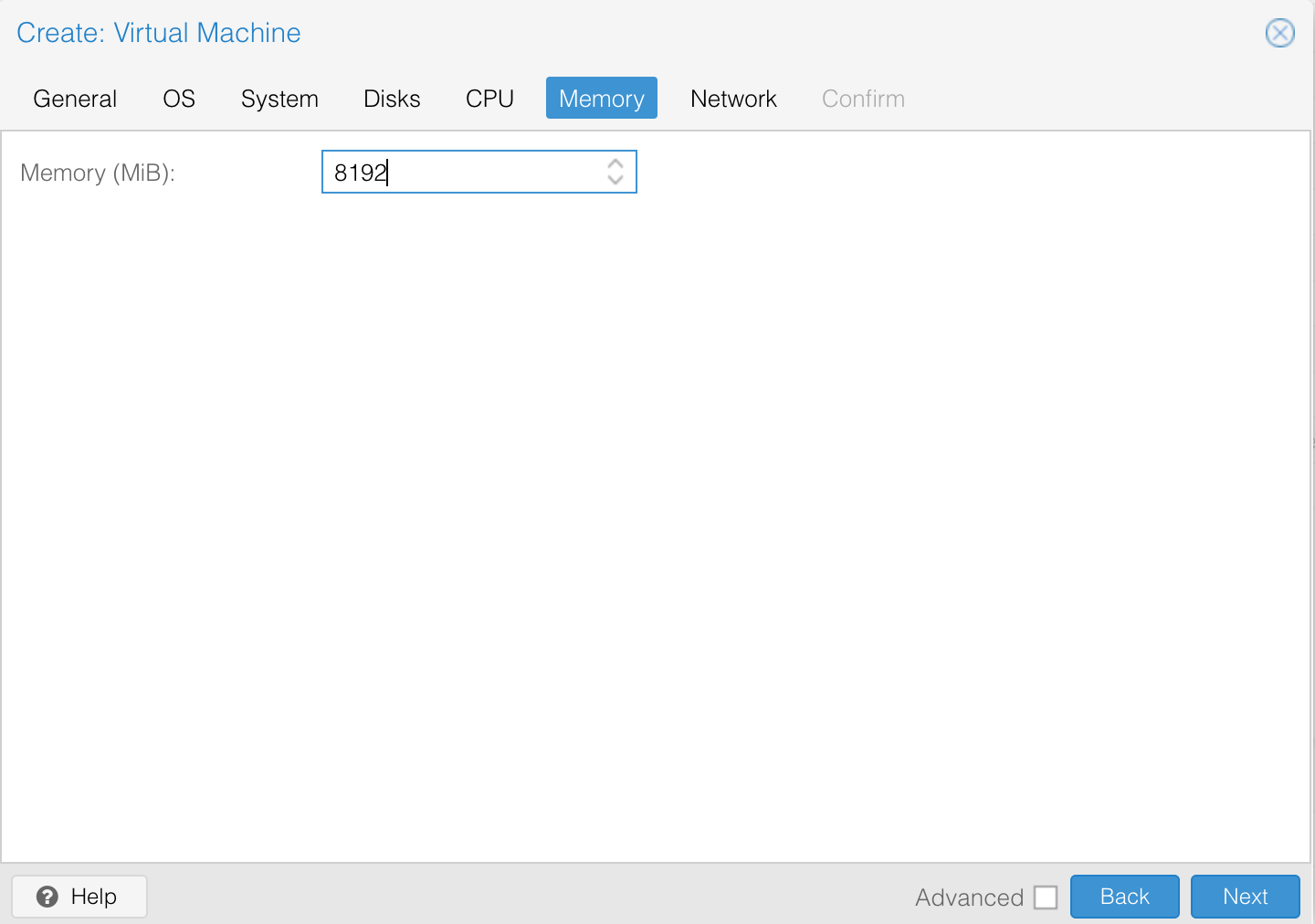1315x924 pixels.
Task: Enable the Advanced options checkbox
Action: coord(1046,898)
